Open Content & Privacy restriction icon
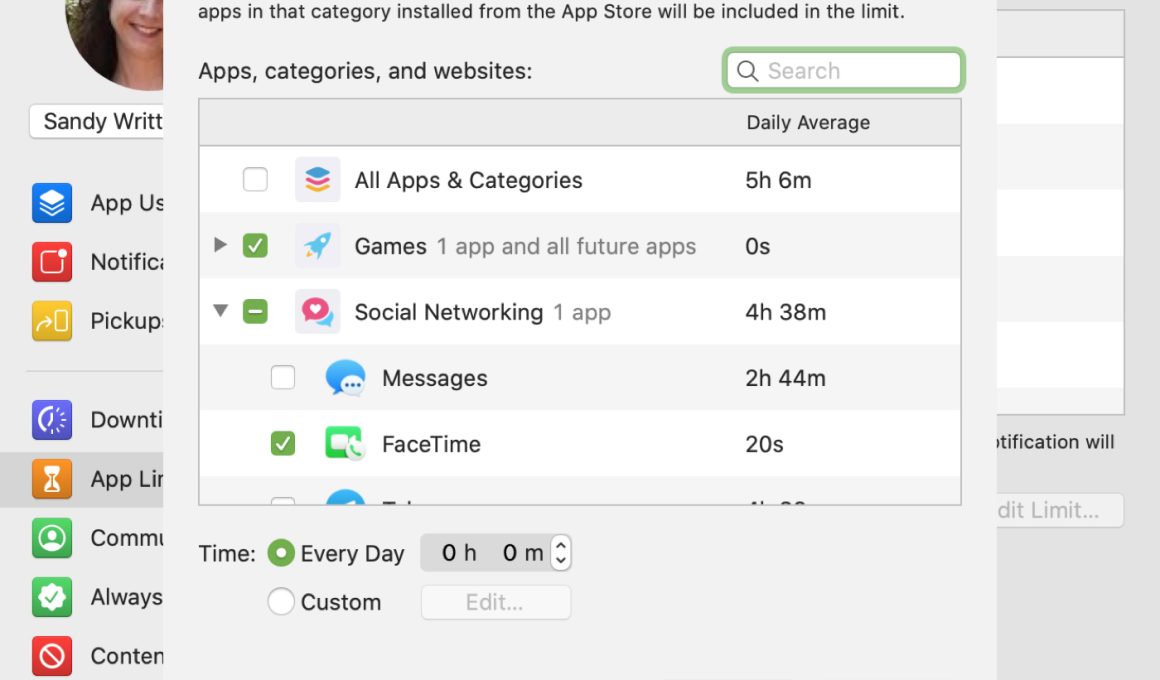Image resolution: width=1160 pixels, height=680 pixels. [52, 656]
